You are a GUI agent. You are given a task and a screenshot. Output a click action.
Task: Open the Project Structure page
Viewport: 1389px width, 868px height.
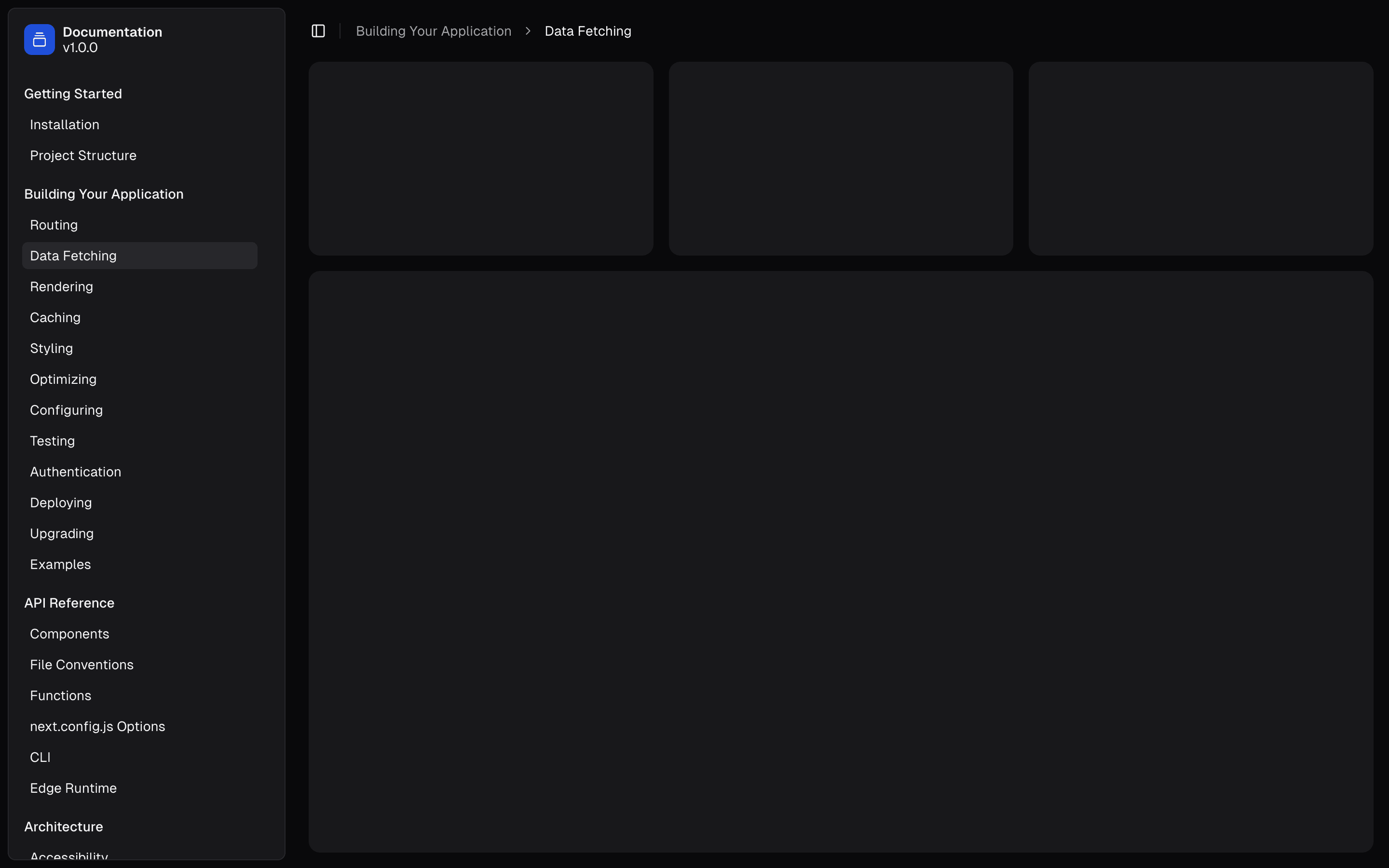(83, 155)
